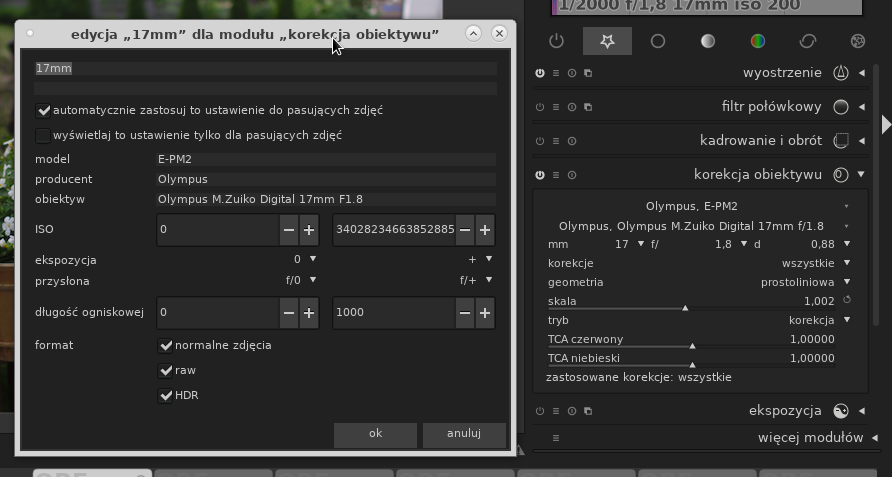
Task: Expand wyostrzenie module
Action: tap(862, 73)
